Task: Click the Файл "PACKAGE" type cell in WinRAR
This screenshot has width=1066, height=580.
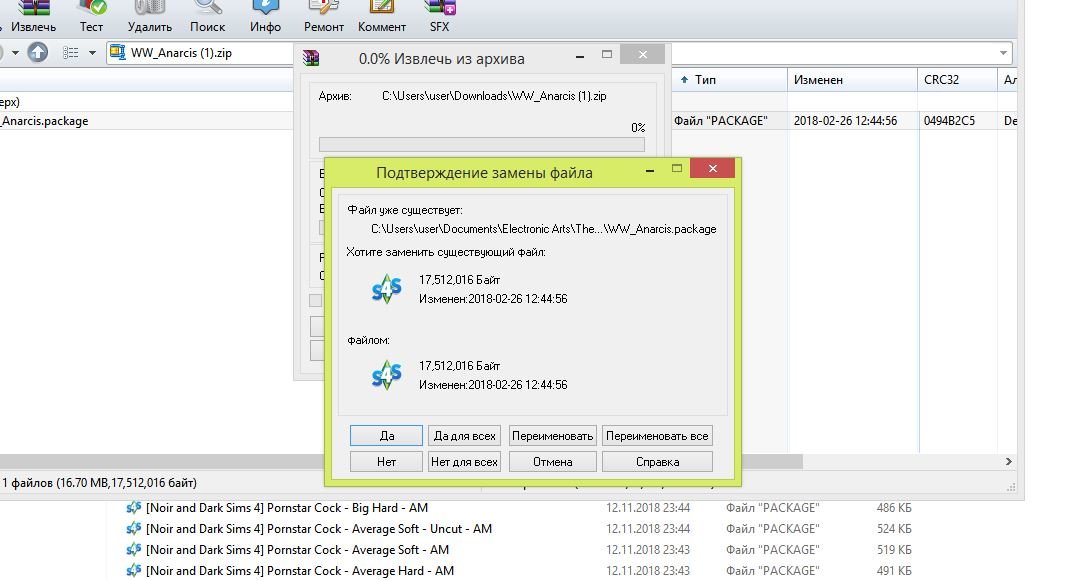Action: point(721,121)
